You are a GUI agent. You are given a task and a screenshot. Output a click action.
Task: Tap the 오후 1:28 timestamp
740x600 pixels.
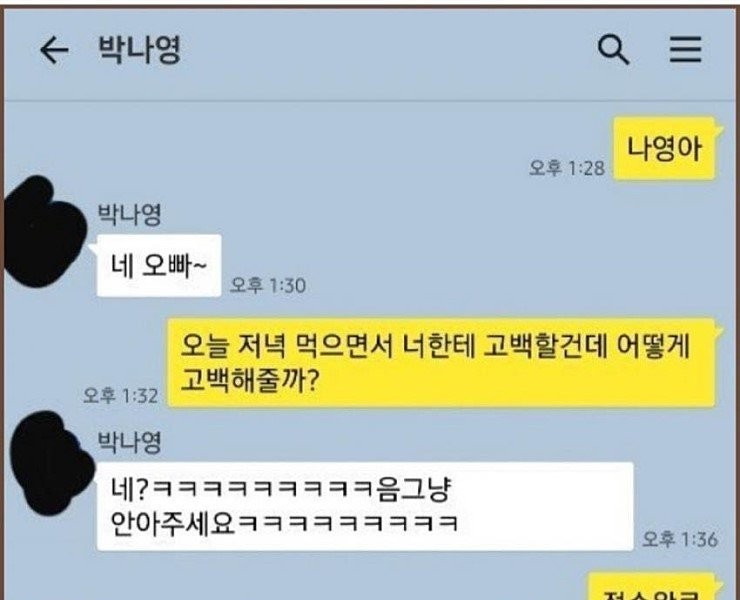coord(566,168)
